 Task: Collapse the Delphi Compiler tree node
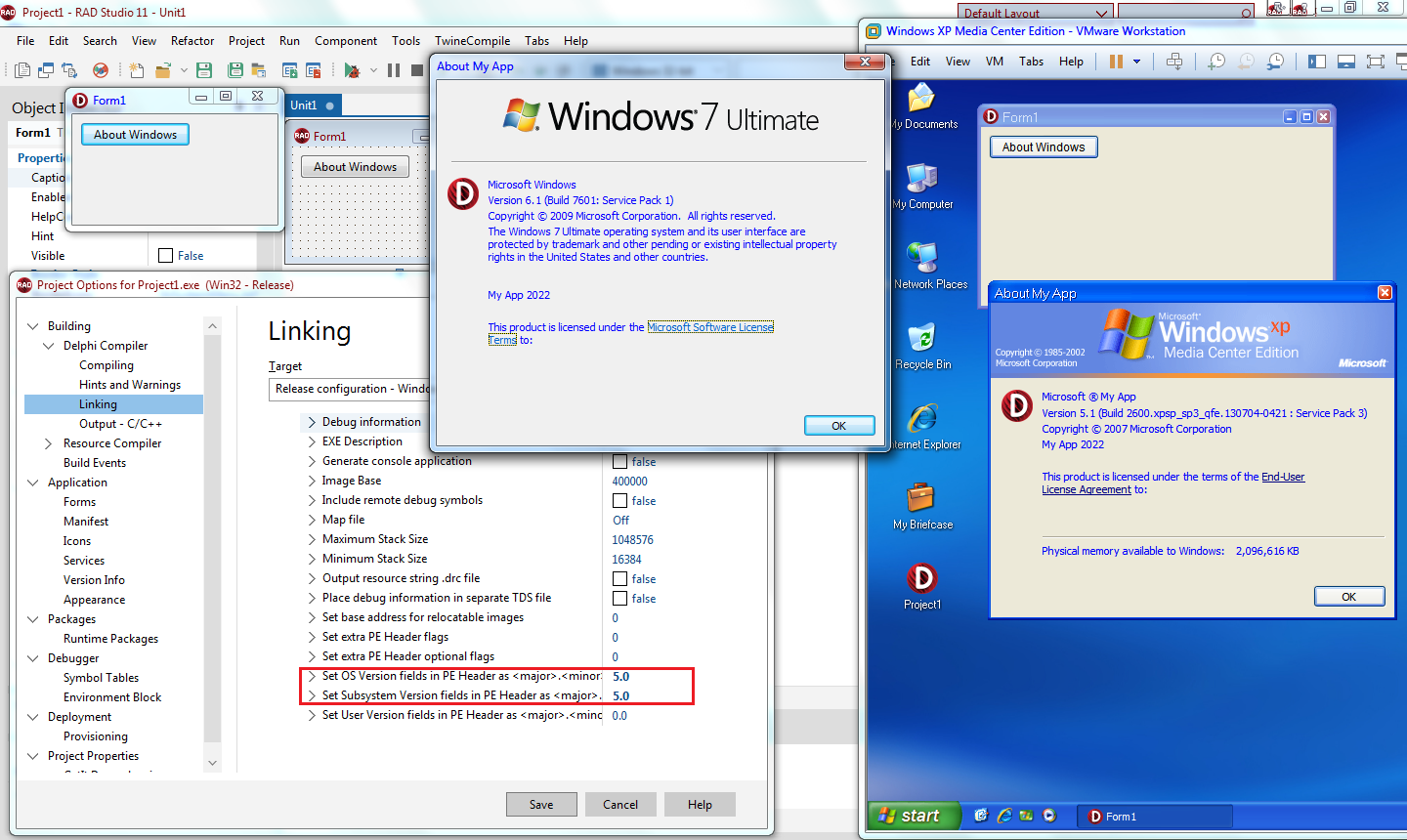49,346
